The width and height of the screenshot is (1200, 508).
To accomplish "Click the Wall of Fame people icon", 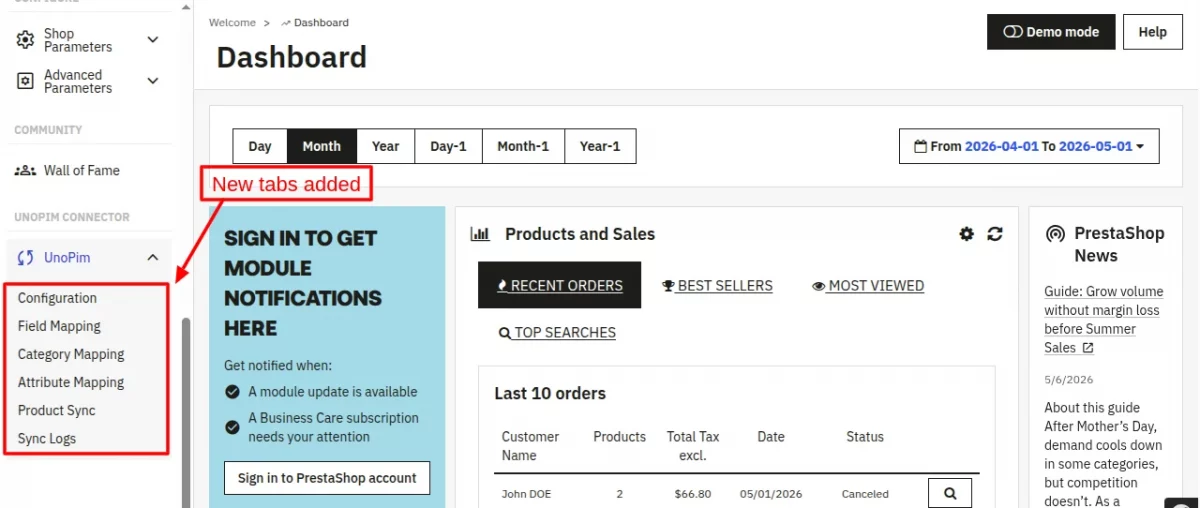I will pyautogui.click(x=25, y=171).
